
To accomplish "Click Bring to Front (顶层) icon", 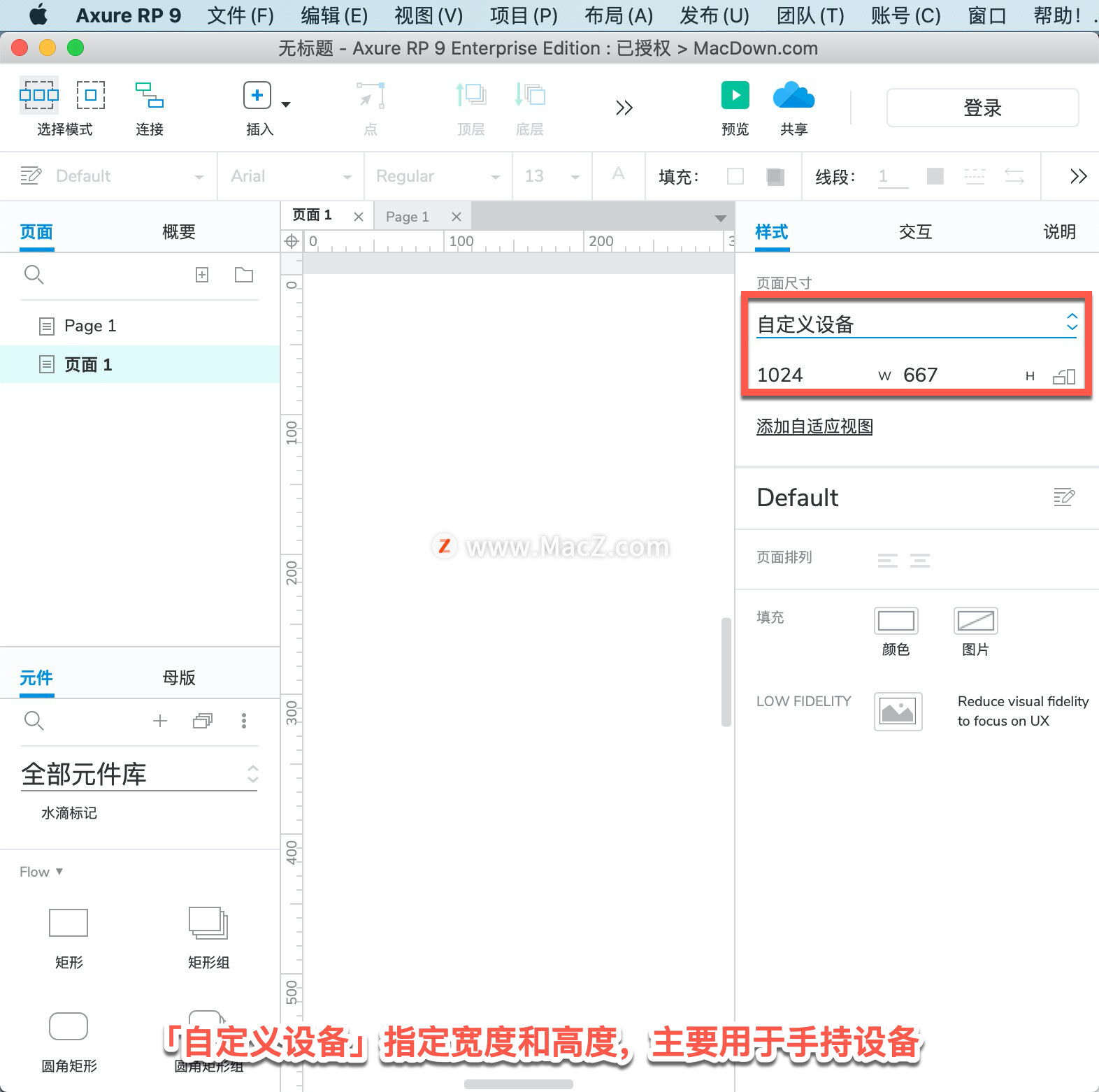I will 471,95.
